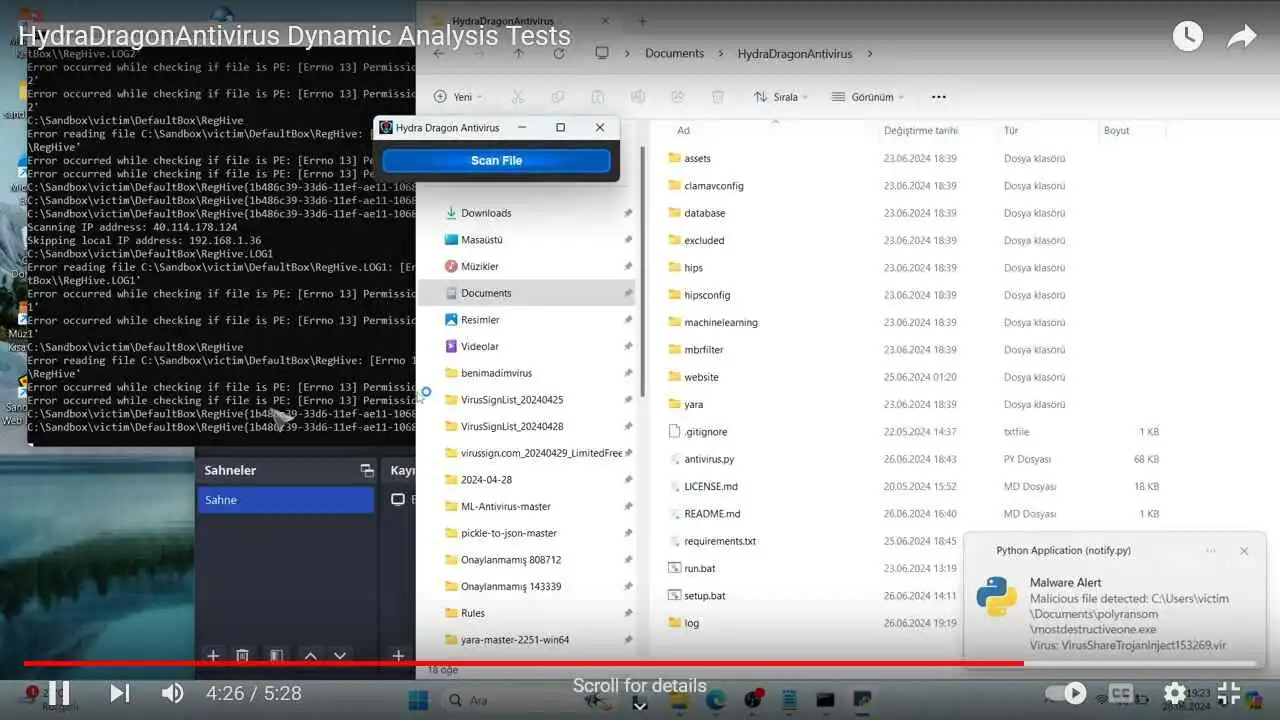Click the Sahneler panel pop-out icon

point(366,470)
